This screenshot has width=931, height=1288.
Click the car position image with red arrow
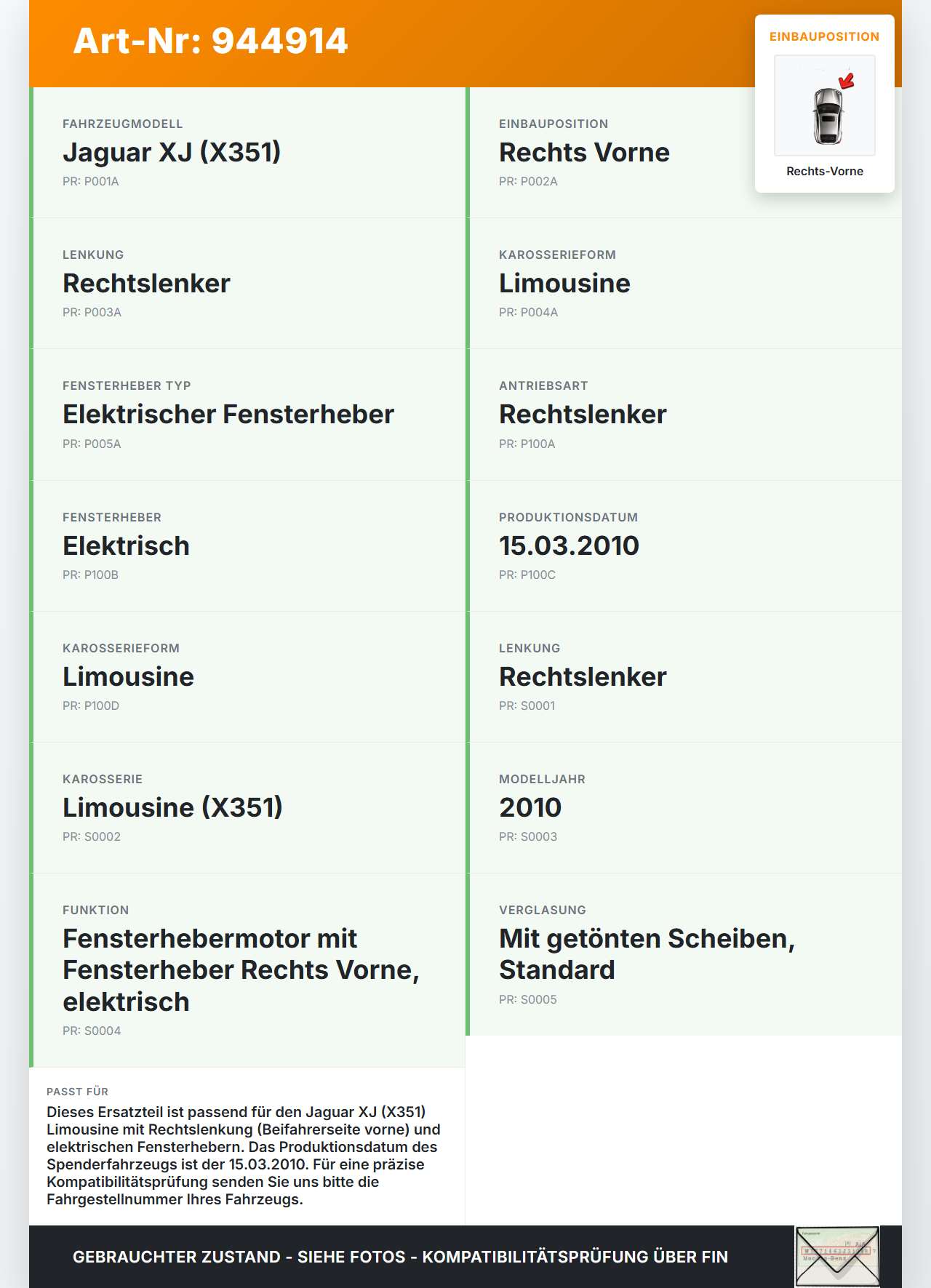click(x=825, y=105)
